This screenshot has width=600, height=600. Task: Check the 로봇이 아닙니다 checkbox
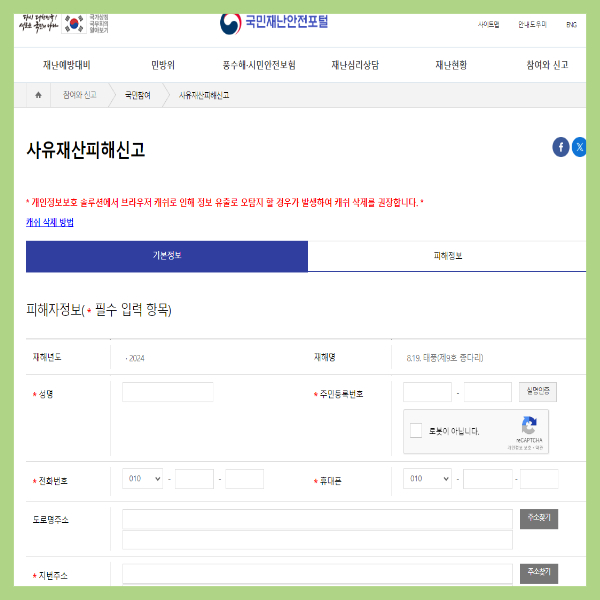pos(416,430)
